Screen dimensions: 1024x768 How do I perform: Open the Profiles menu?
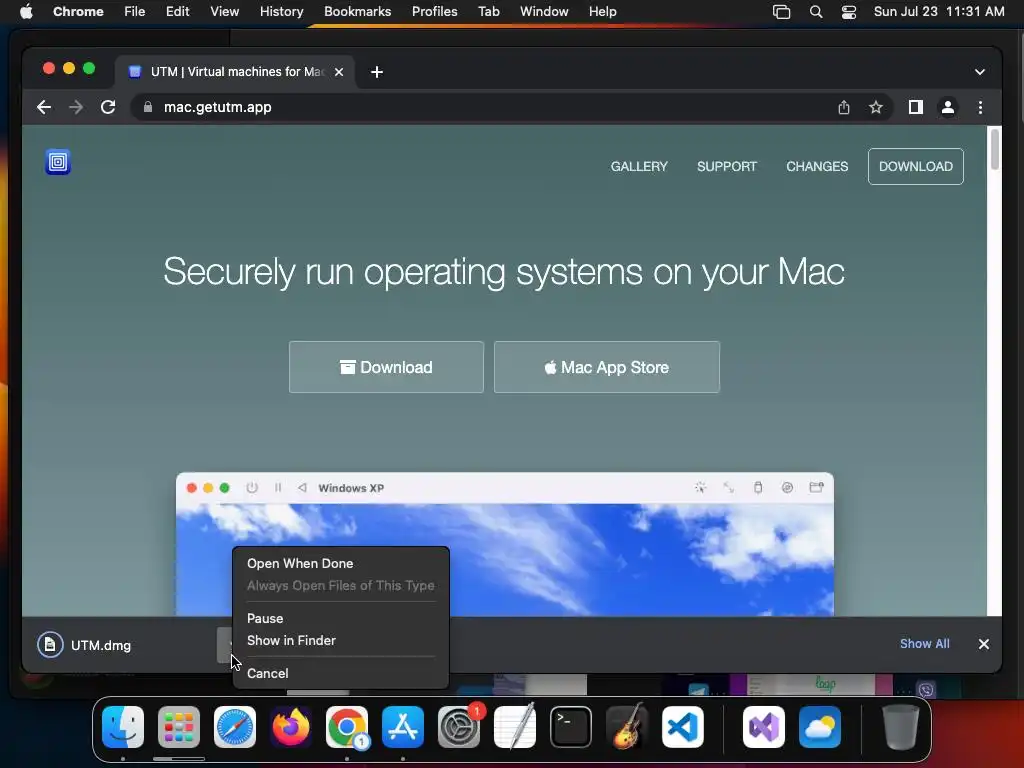coord(434,12)
